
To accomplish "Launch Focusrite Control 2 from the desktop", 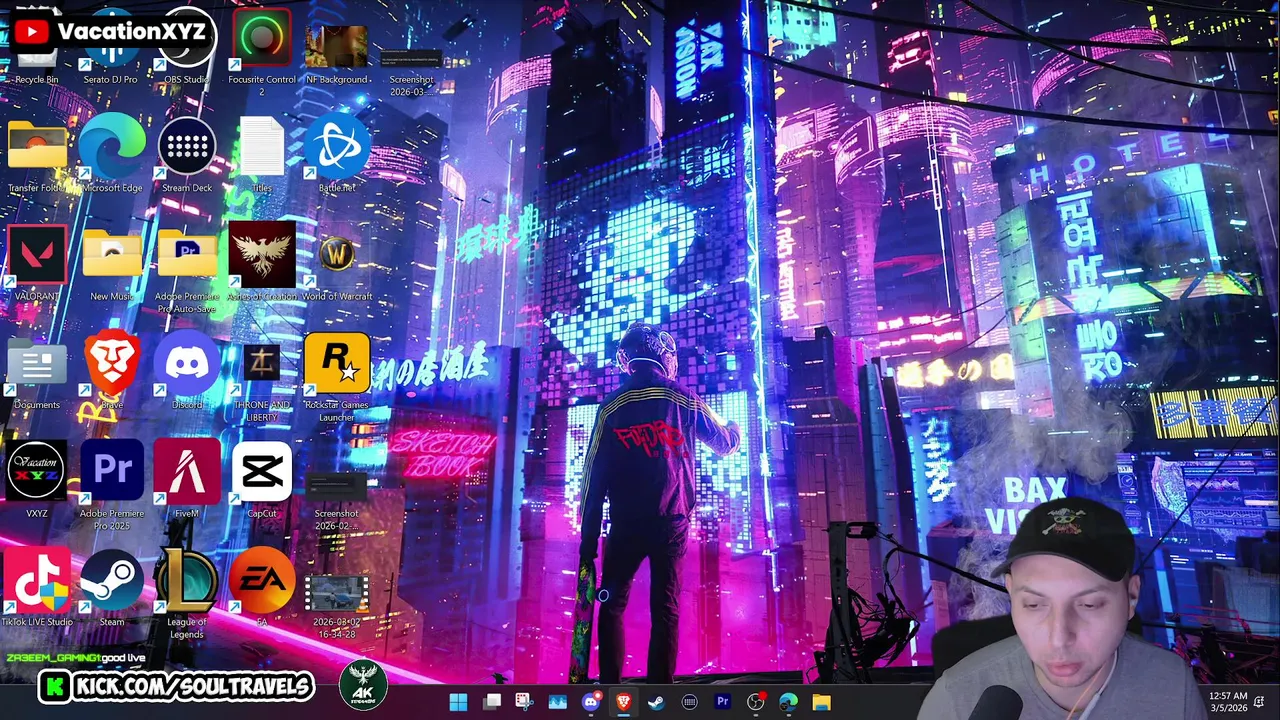I will click(x=262, y=52).
